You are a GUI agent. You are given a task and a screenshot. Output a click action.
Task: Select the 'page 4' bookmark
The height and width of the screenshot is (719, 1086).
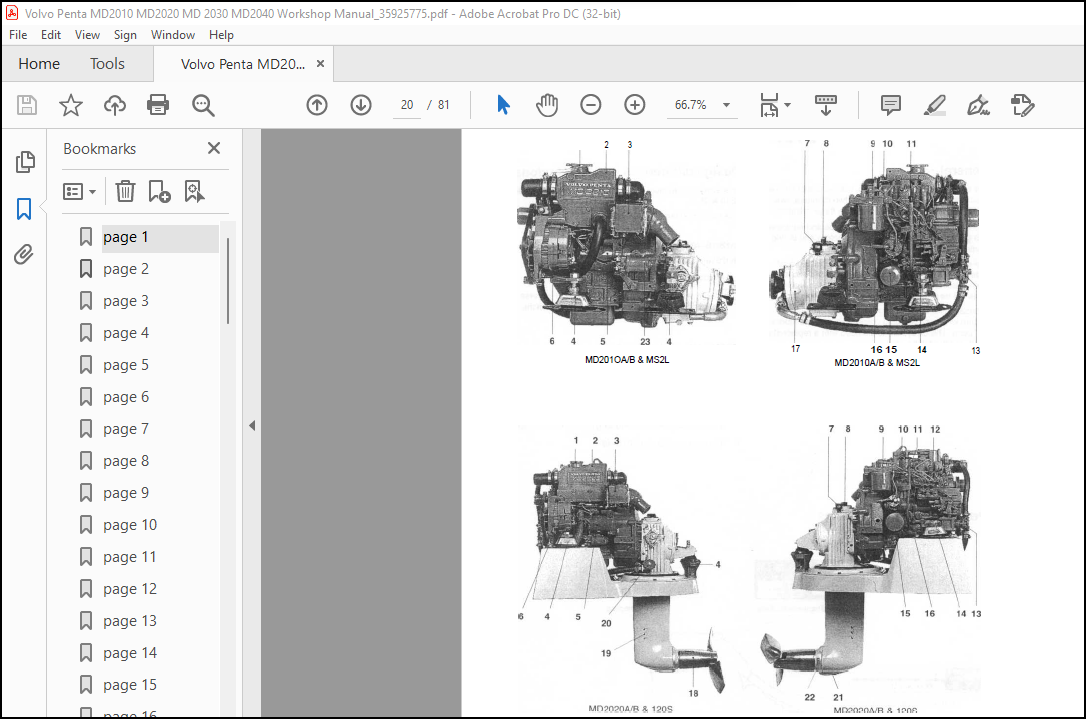coord(126,333)
